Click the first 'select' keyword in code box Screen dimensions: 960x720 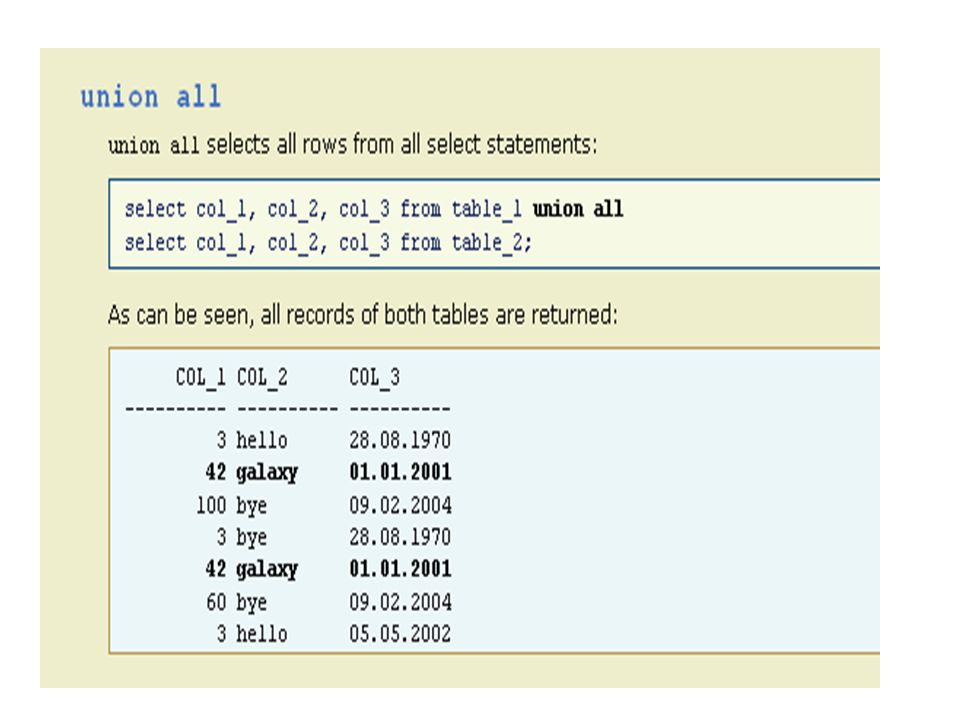pyautogui.click(x=155, y=209)
